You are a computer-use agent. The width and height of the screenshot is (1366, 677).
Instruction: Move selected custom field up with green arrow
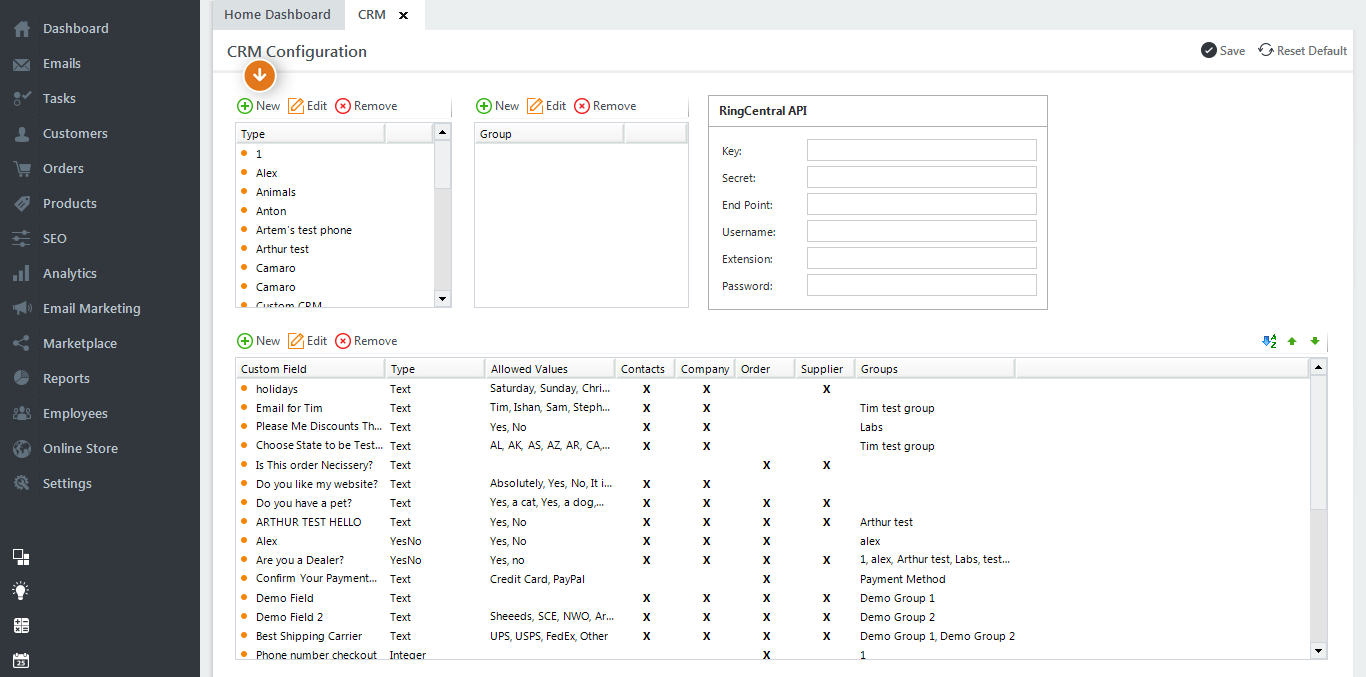coord(1292,341)
